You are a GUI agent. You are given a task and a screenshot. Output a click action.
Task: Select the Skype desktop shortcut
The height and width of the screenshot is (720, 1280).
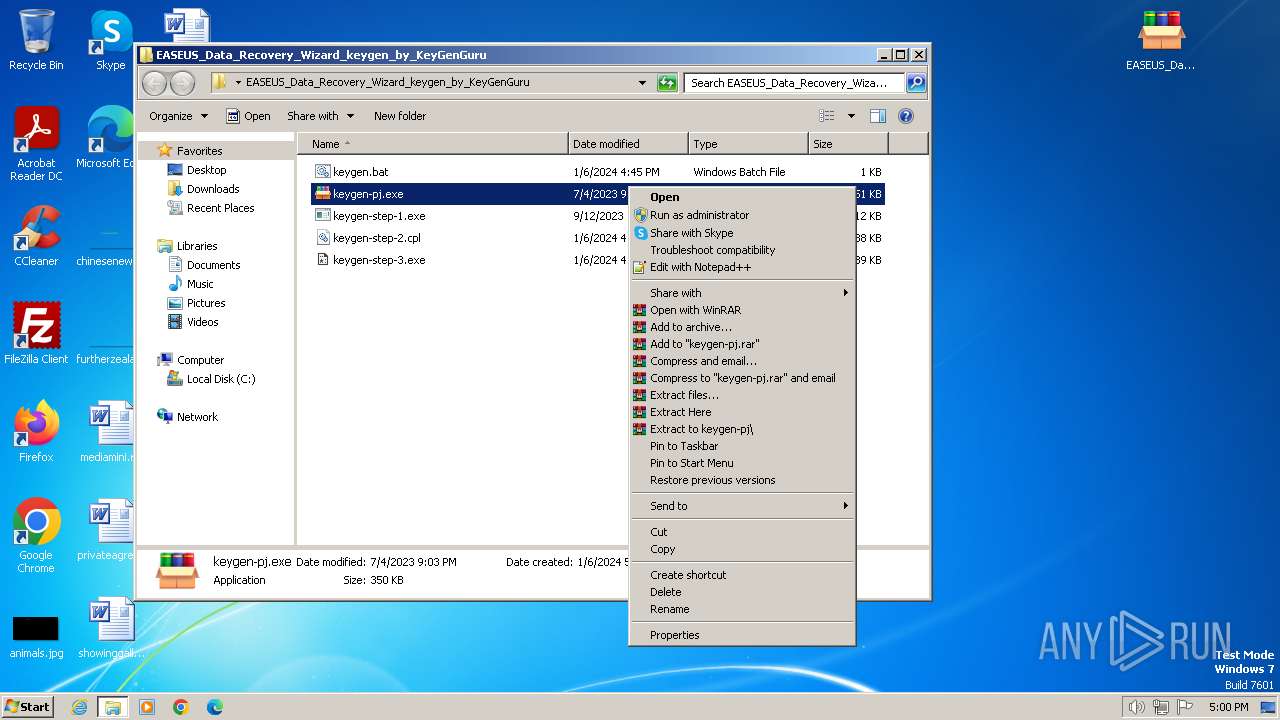click(110, 40)
